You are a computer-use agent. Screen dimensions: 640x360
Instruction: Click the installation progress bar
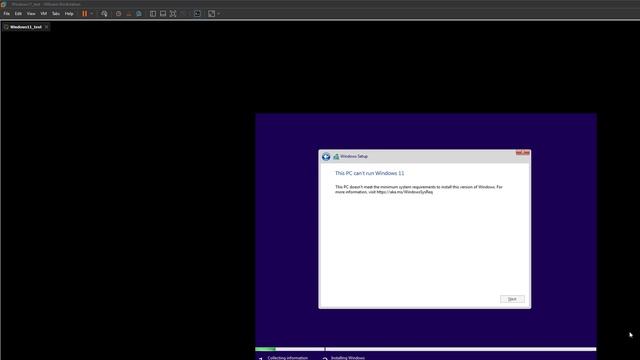click(x=426, y=349)
